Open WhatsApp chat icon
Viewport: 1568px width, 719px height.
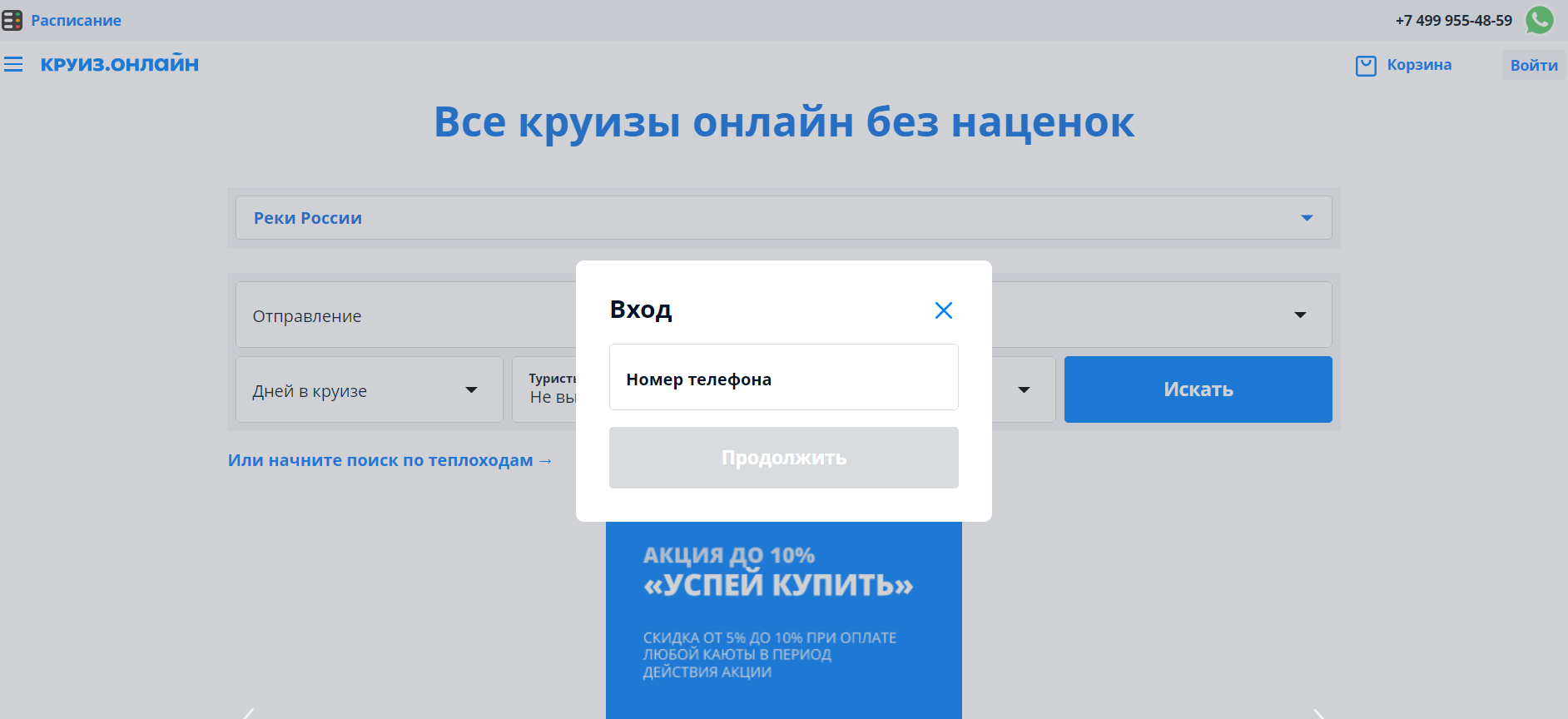click(1540, 20)
